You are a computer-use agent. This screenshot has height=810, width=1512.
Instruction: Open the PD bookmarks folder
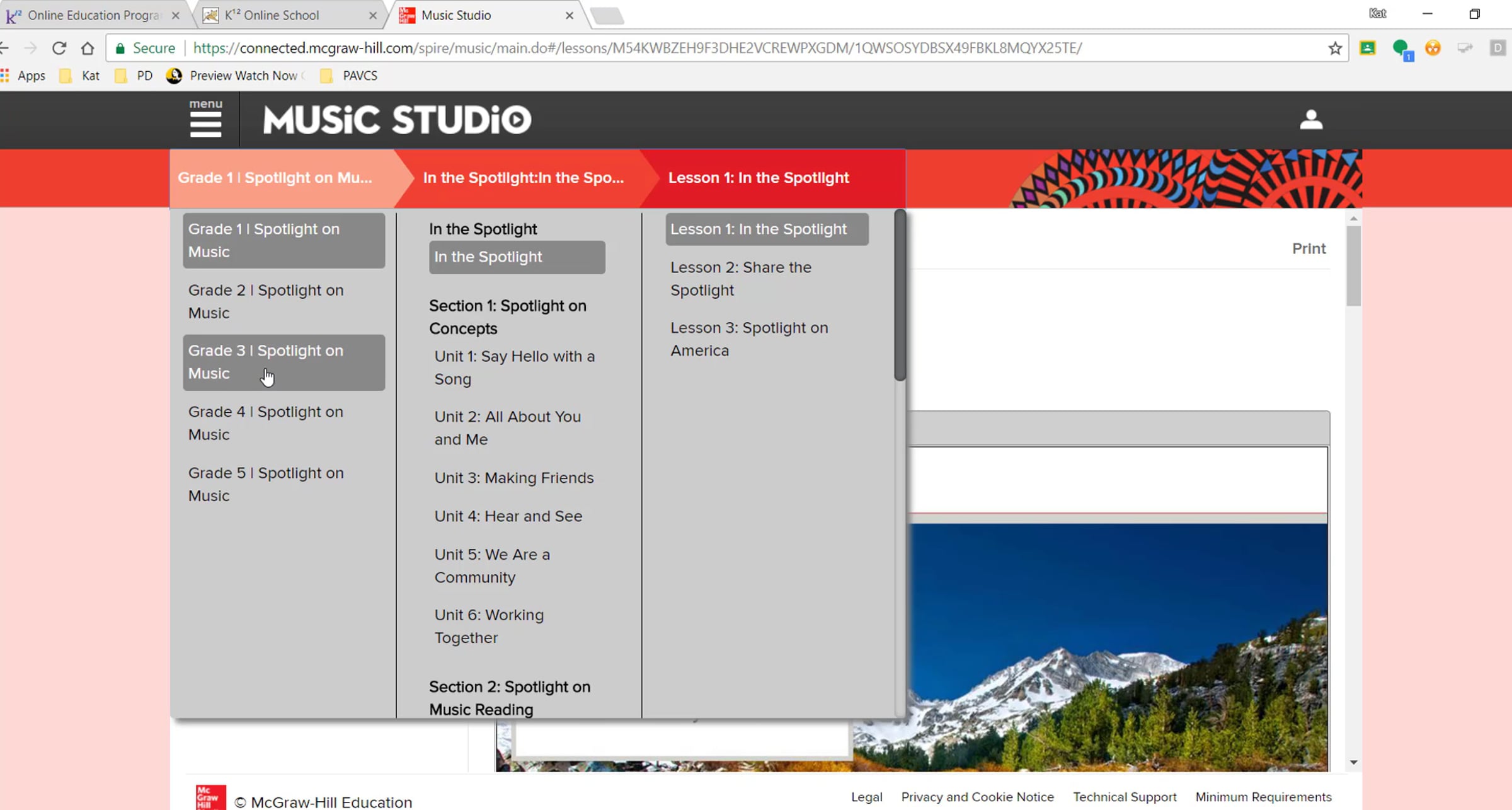[134, 76]
